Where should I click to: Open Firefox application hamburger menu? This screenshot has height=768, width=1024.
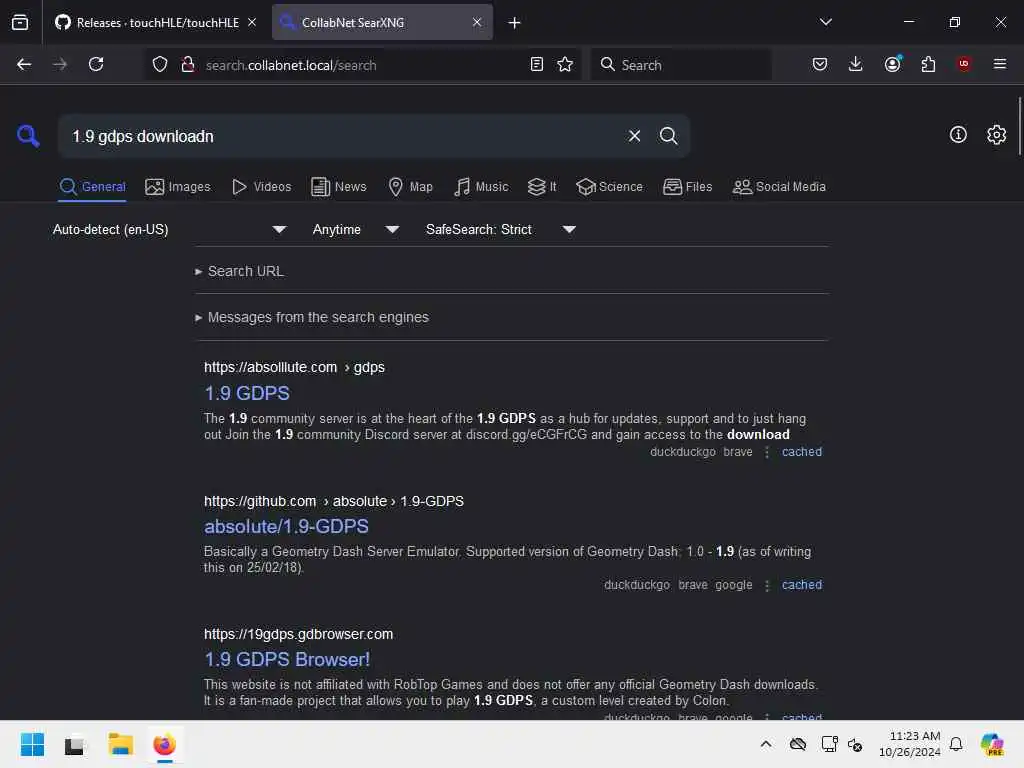pyautogui.click(x=999, y=64)
